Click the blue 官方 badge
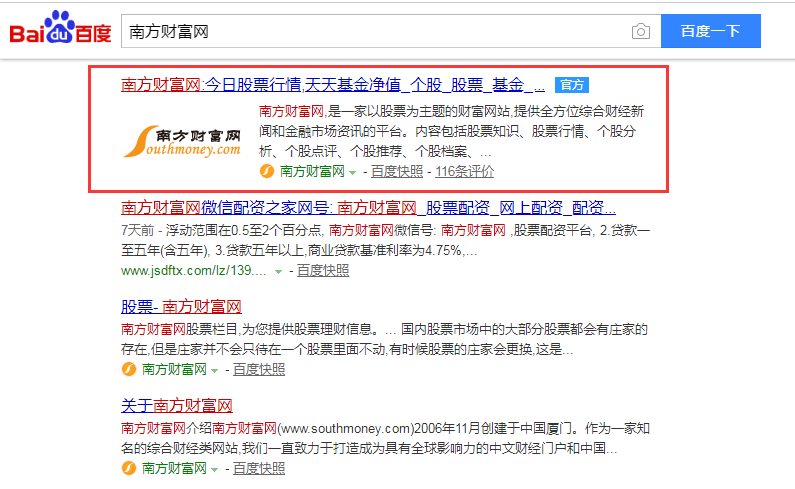This screenshot has height=489, width=795. [572, 85]
